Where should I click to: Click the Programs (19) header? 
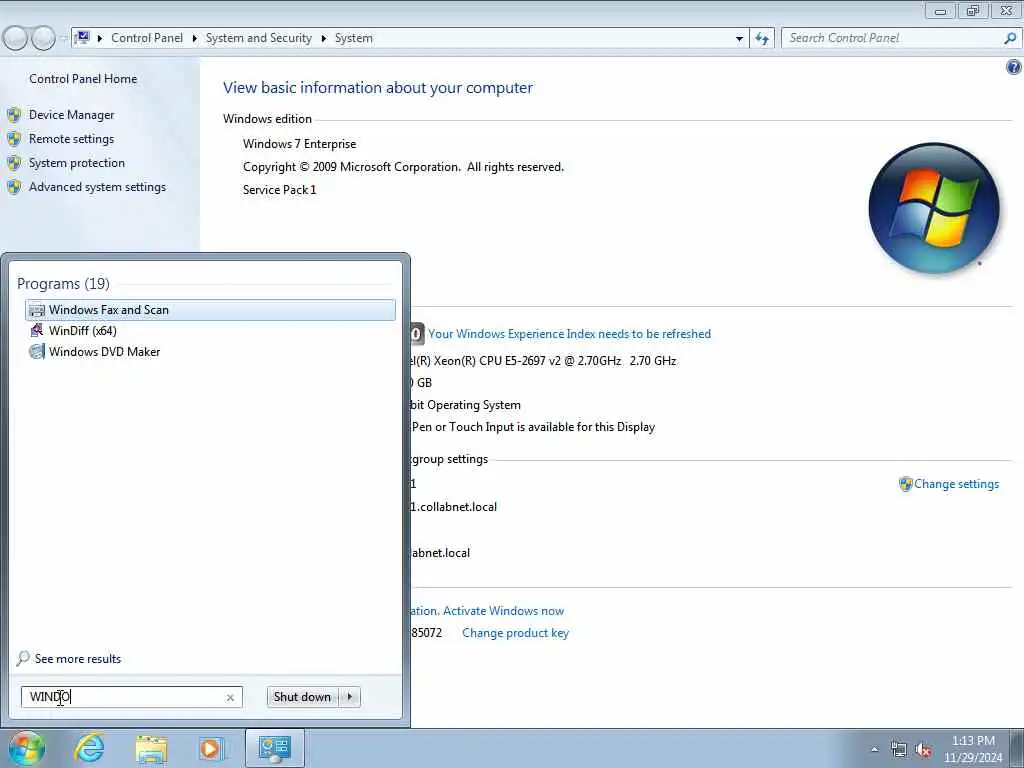63,283
